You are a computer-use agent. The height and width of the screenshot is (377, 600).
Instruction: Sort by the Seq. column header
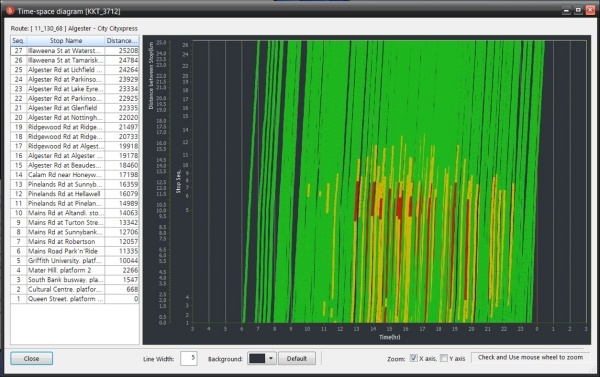pos(18,41)
